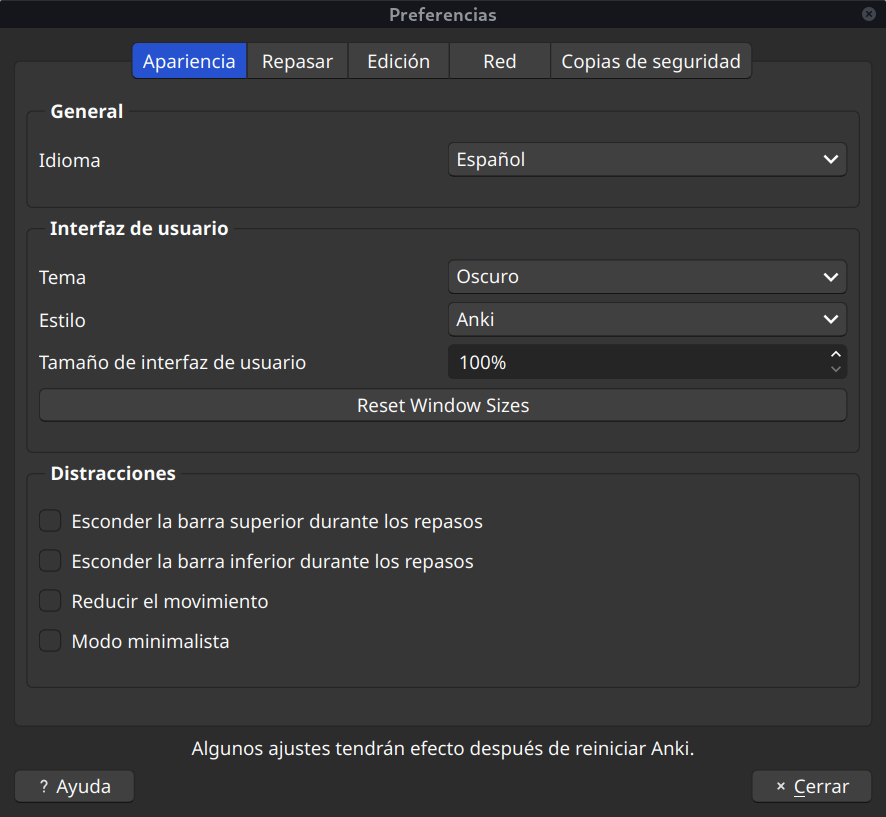Enable the Modo minimalista checkbox
This screenshot has width=886, height=817.
(50, 641)
